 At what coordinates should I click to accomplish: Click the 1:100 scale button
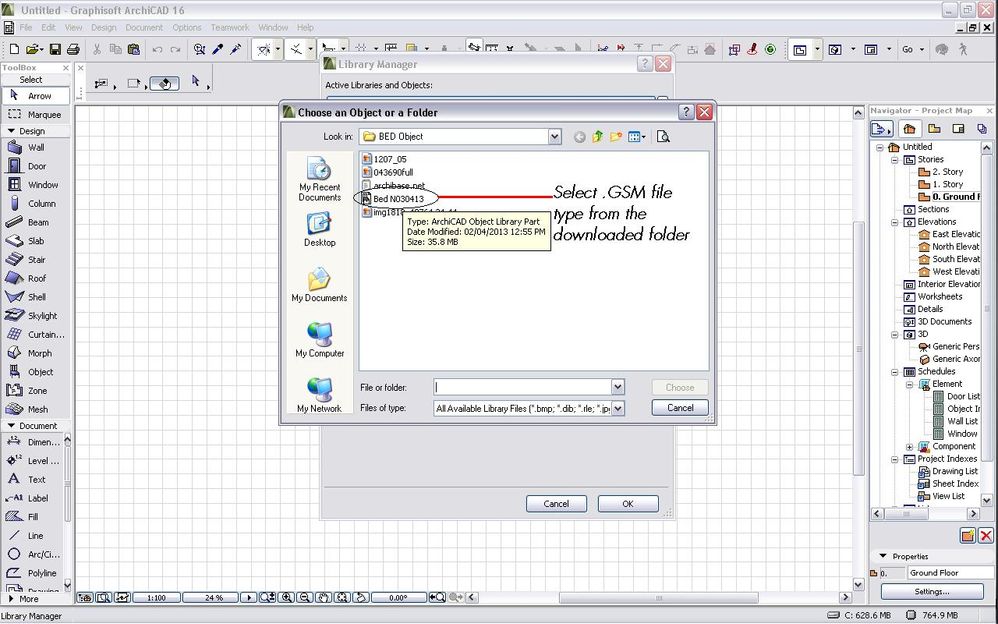coord(156,598)
